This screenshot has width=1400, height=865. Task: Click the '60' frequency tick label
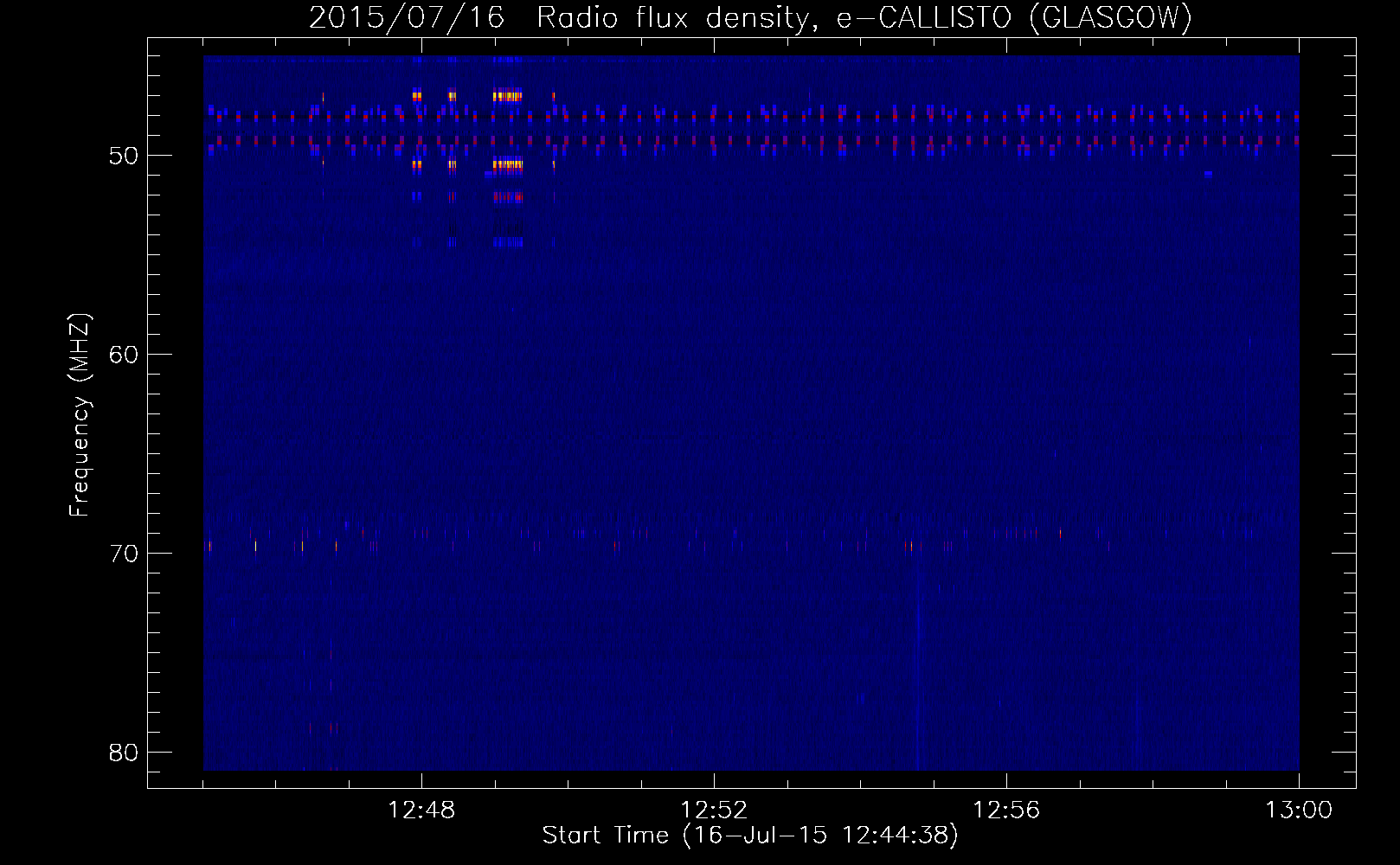124,355
